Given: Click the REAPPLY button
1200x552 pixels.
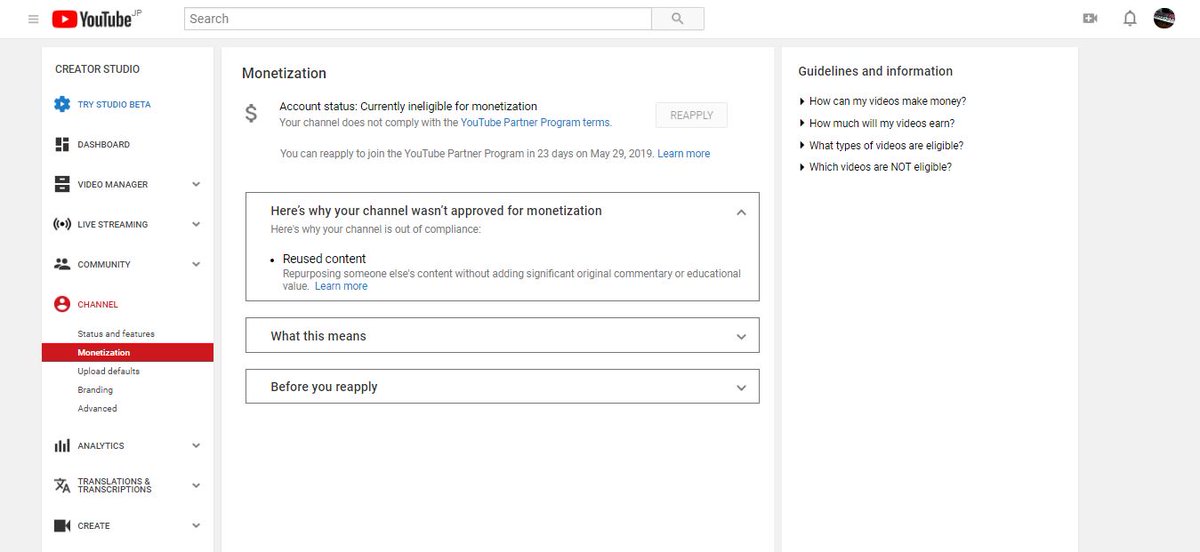Looking at the screenshot, I should coord(692,115).
